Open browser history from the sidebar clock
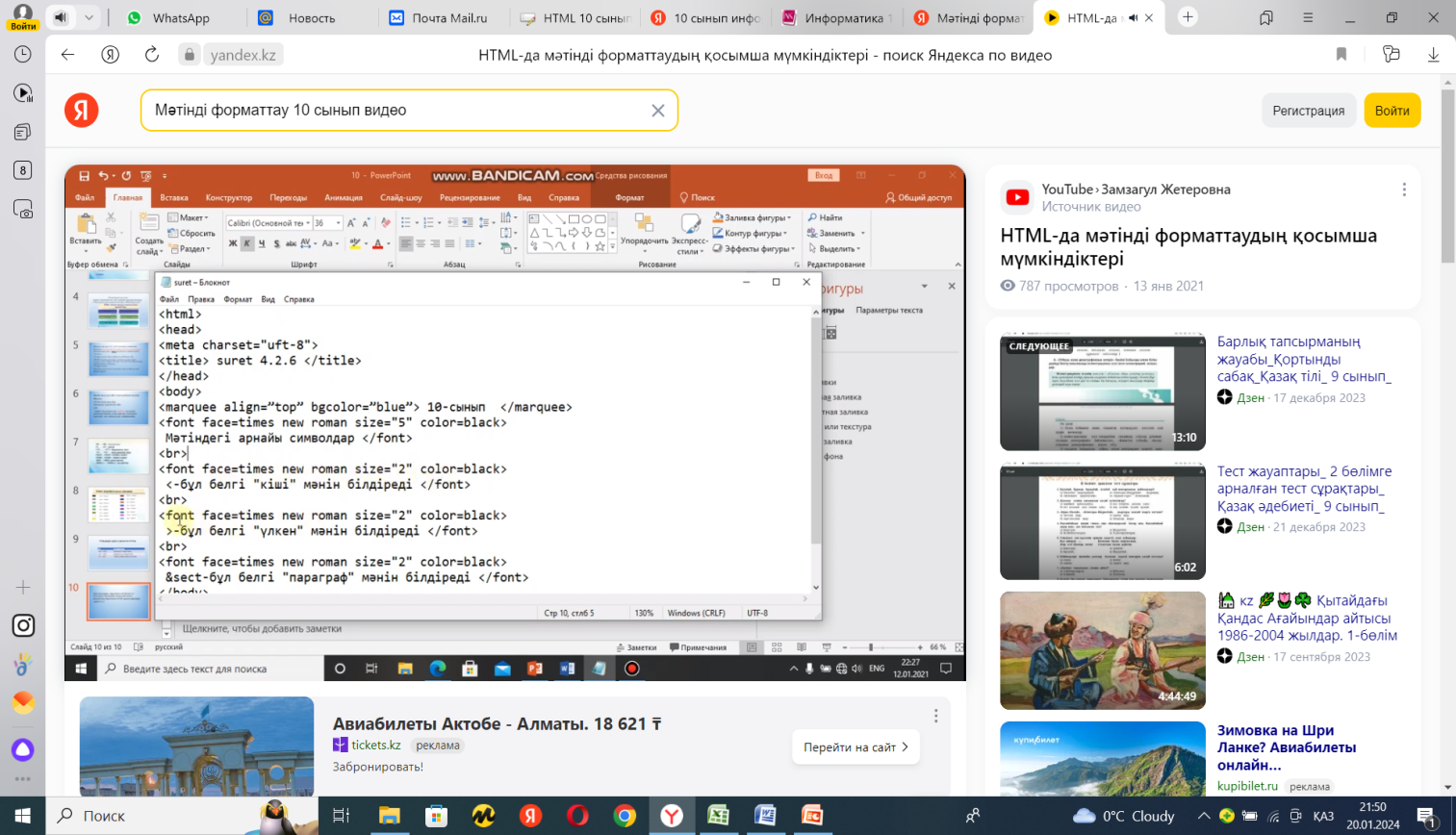The height and width of the screenshot is (835, 1456). click(x=23, y=55)
